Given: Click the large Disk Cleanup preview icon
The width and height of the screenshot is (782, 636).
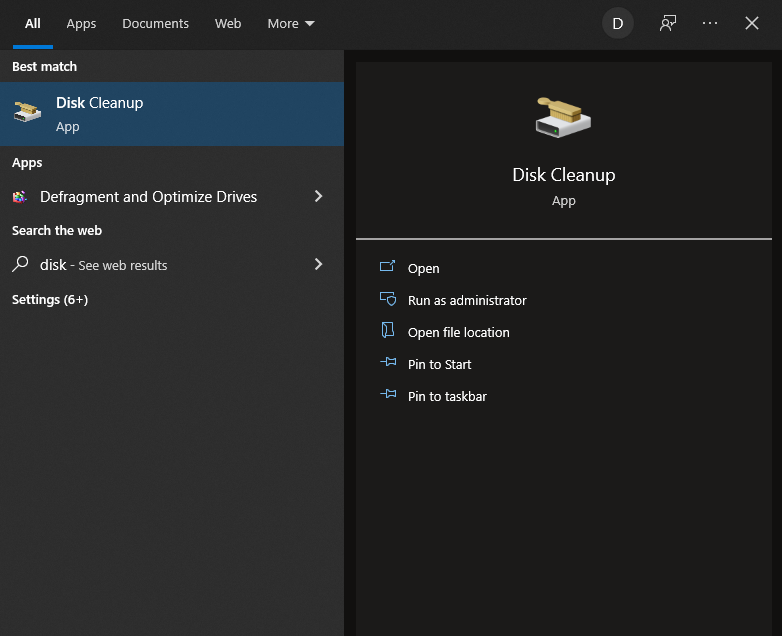Looking at the screenshot, I should (x=564, y=117).
